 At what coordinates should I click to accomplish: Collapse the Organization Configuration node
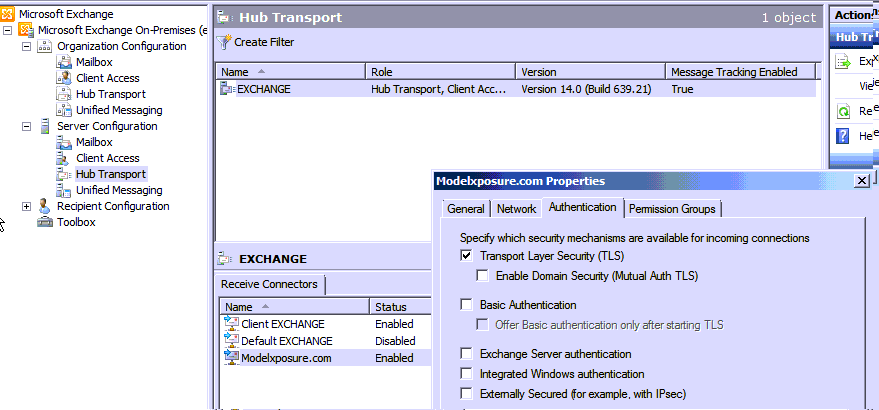click(26, 47)
